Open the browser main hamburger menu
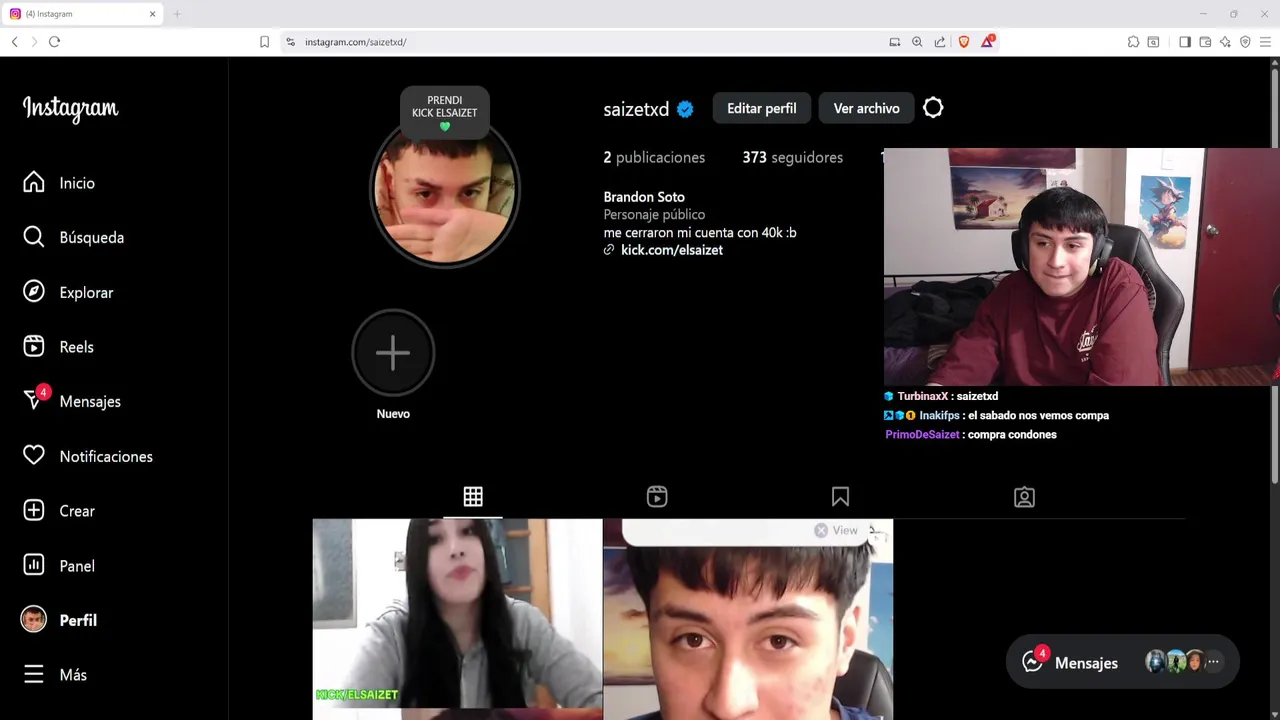The image size is (1280, 720). pos(1265,42)
